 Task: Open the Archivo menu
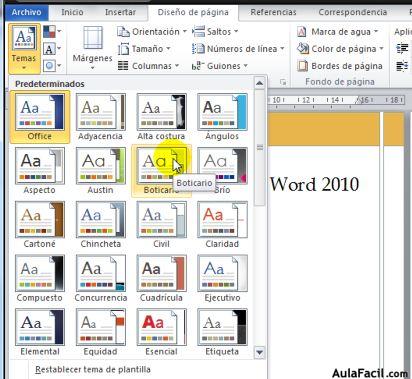click(x=27, y=12)
